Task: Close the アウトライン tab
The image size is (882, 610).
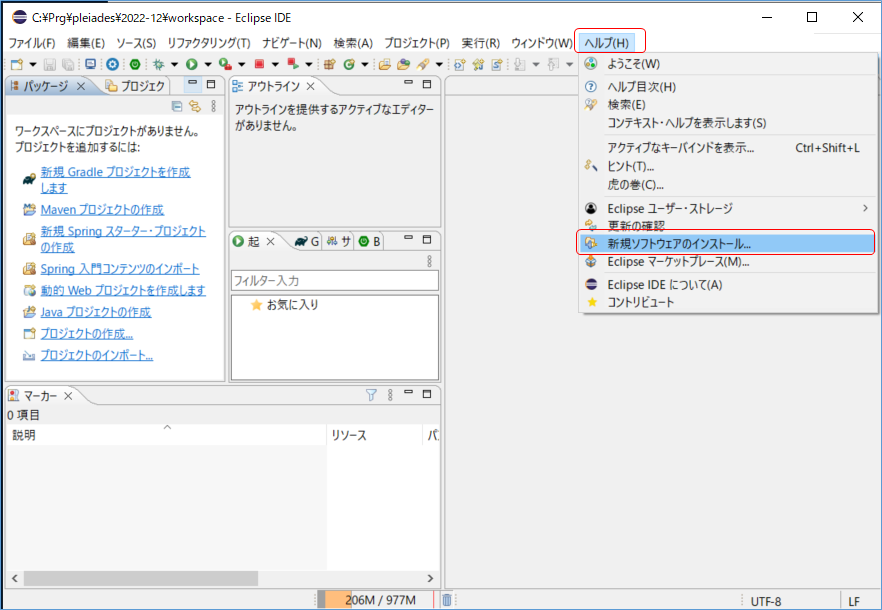Action: click(x=310, y=86)
